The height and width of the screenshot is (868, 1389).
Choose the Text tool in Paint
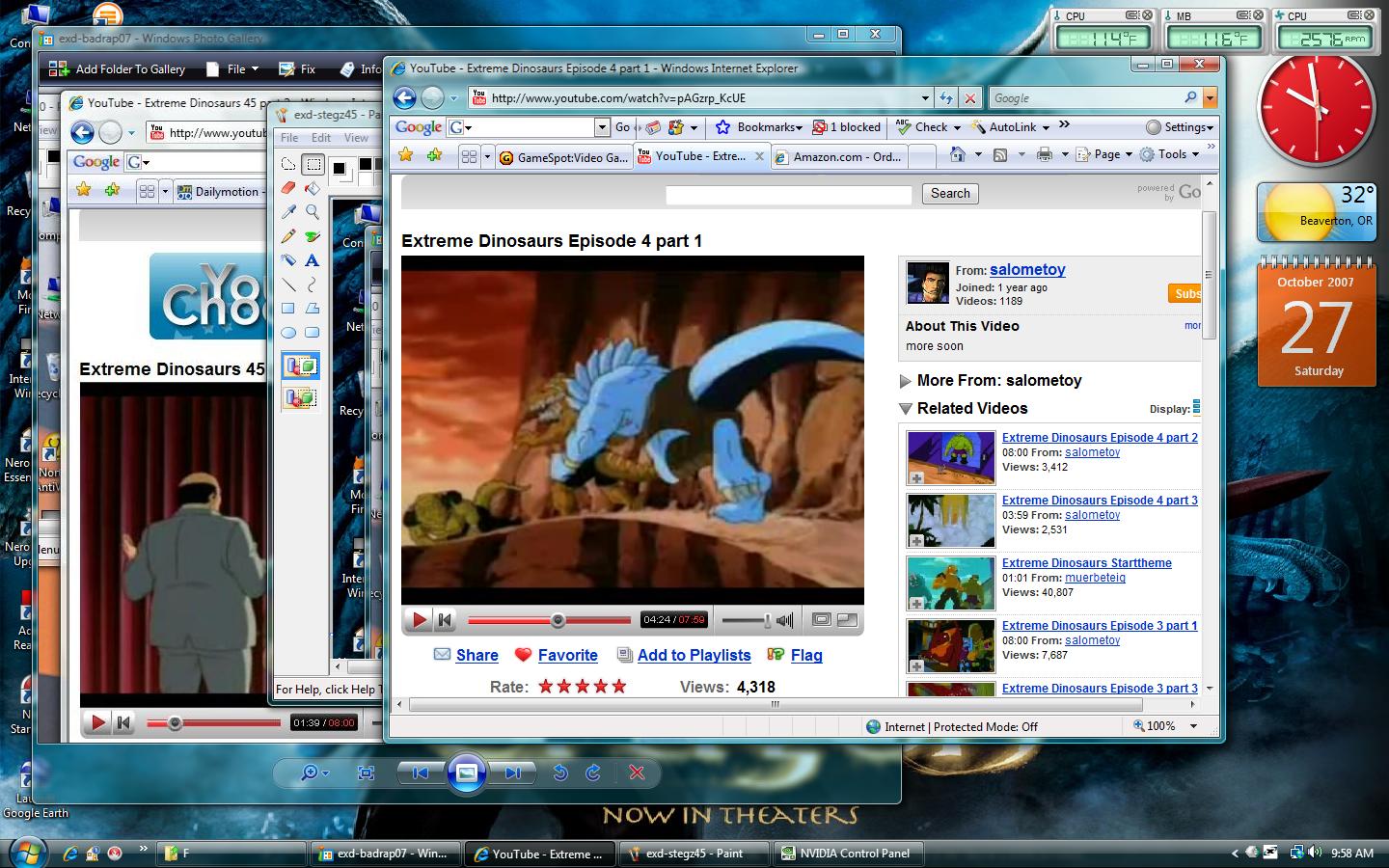coord(313,259)
